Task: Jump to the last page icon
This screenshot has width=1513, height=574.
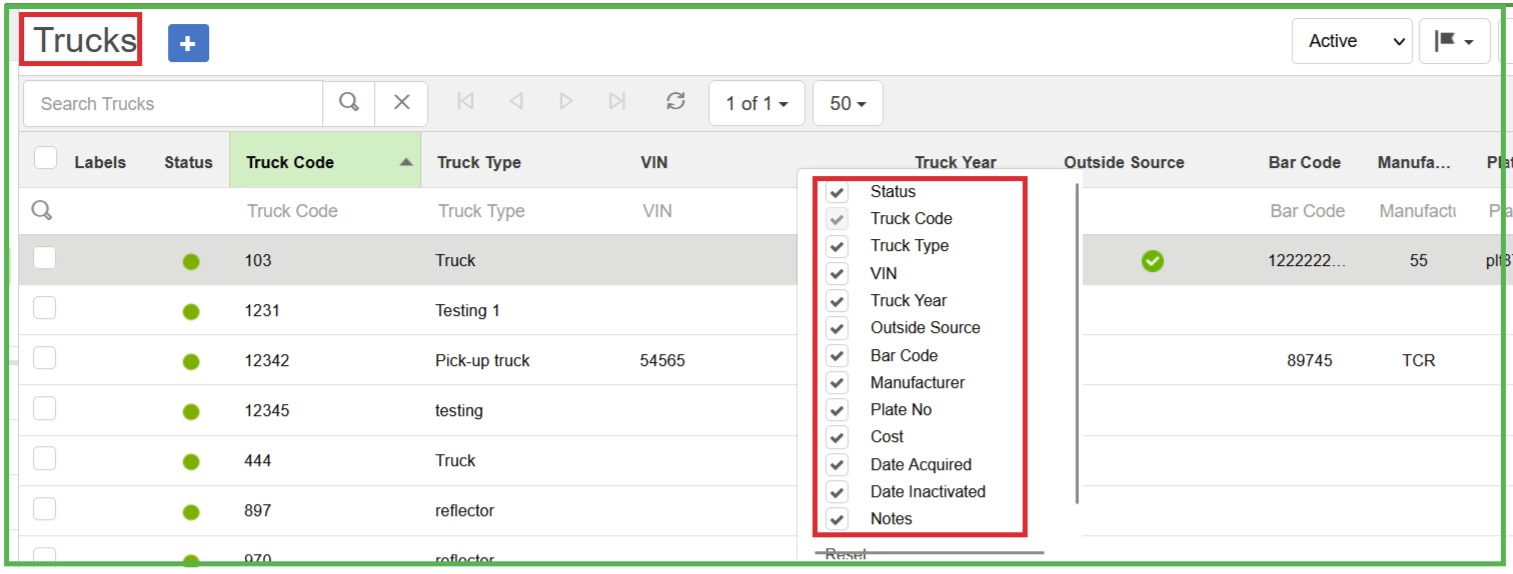Action: click(617, 102)
